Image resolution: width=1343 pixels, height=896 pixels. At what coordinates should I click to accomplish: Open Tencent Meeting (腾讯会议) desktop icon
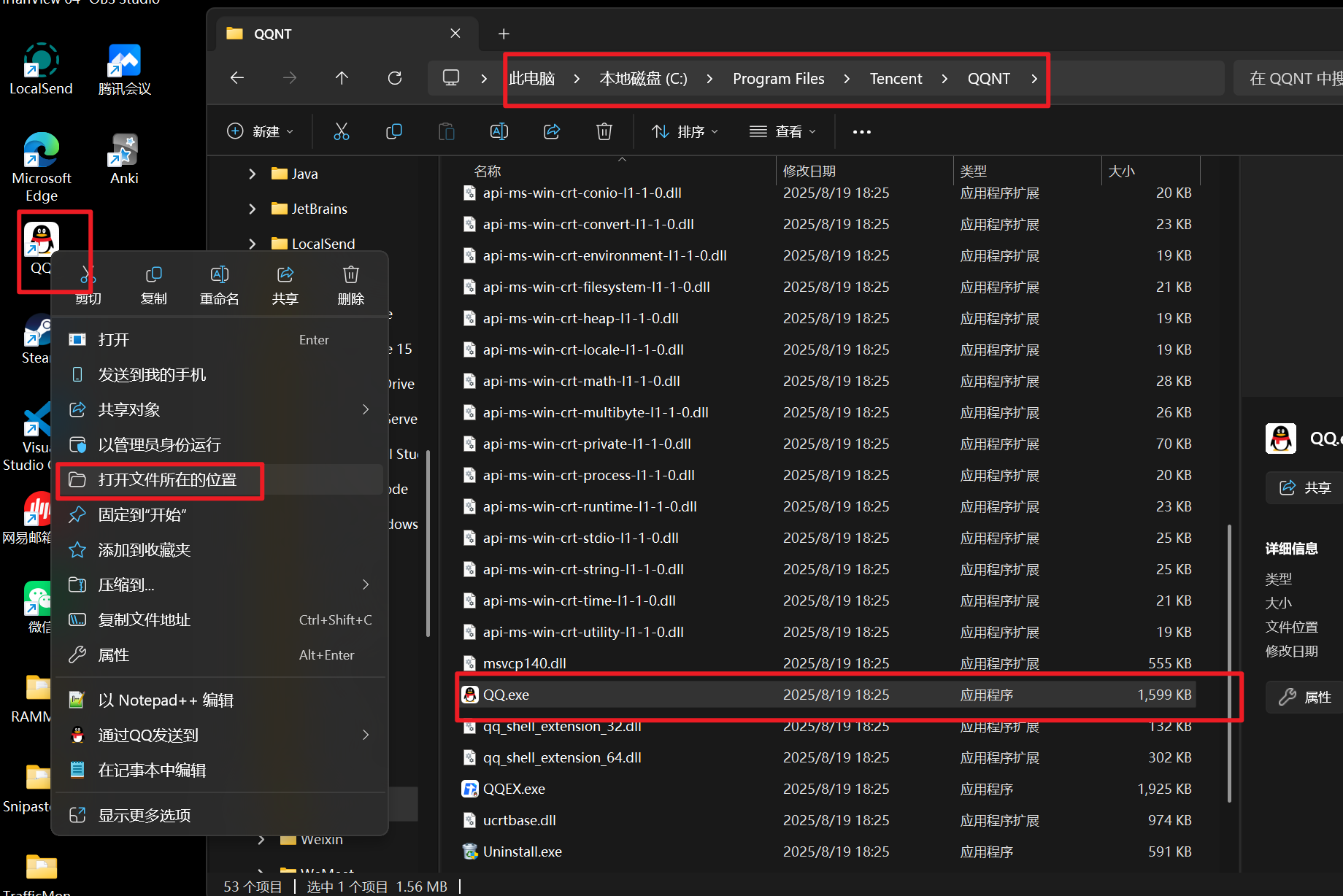[x=124, y=69]
